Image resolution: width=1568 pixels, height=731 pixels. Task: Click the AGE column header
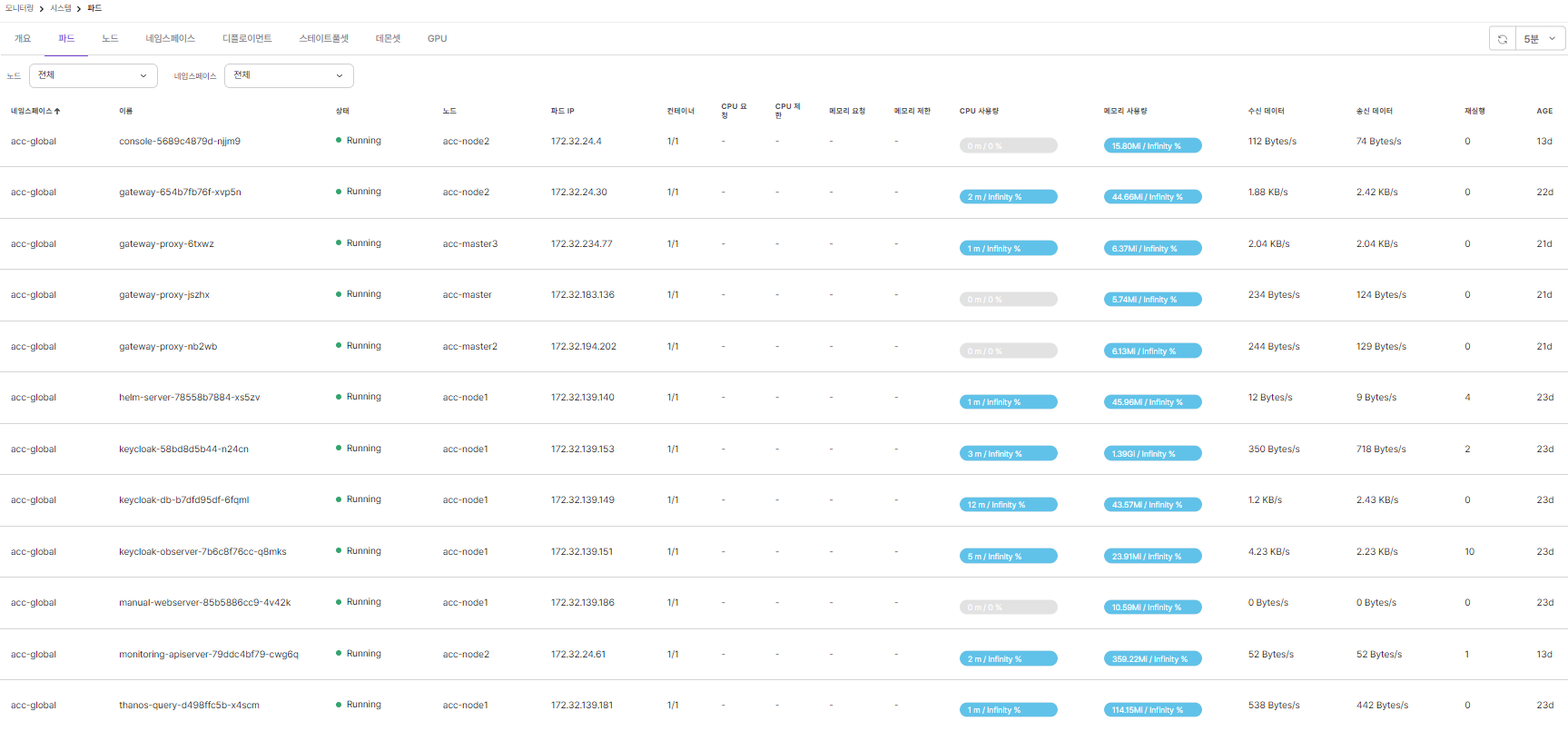coord(1544,111)
